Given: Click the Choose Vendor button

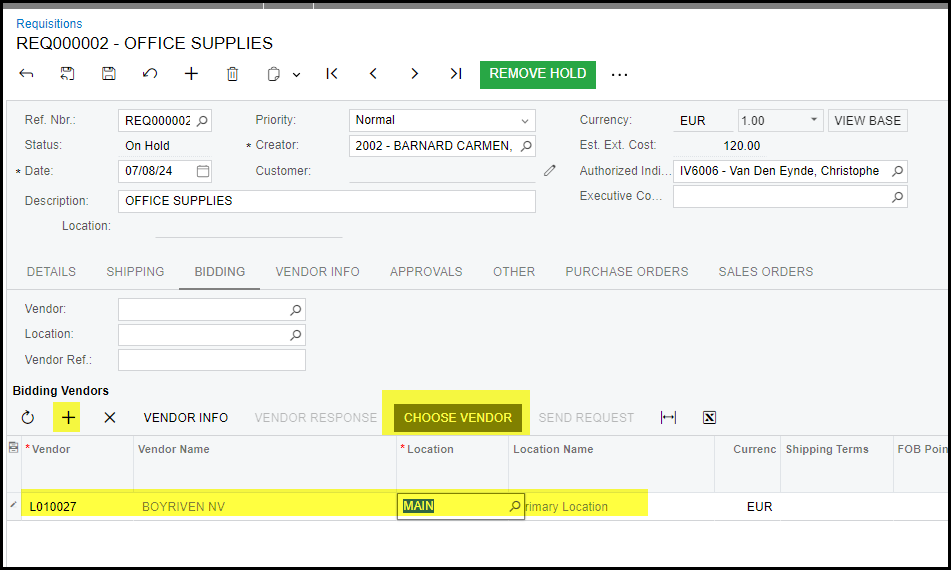Looking at the screenshot, I should [x=457, y=418].
